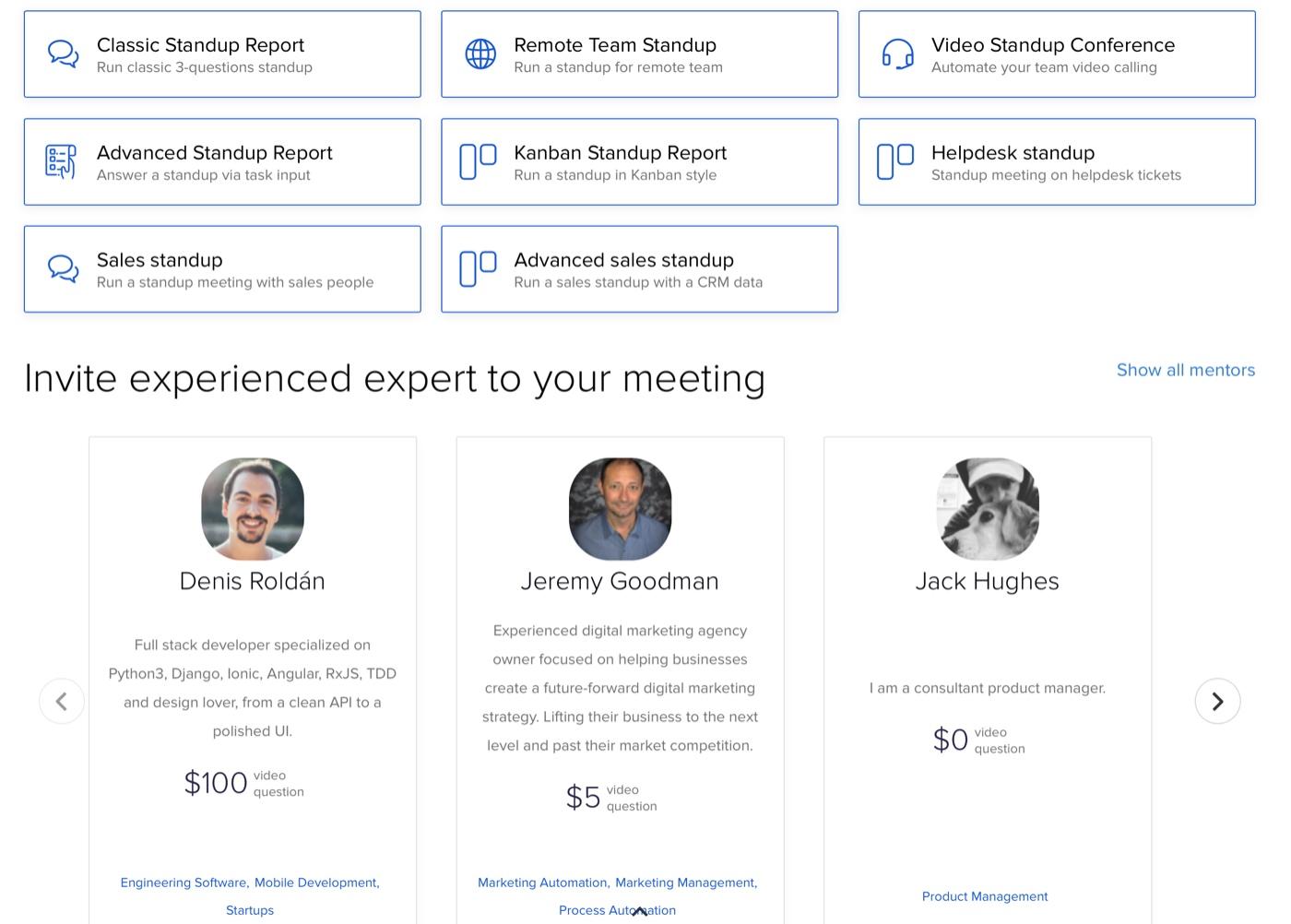The width and height of the screenshot is (1291, 924).
Task: Follow the Marketing Management tag
Action: coord(686,883)
